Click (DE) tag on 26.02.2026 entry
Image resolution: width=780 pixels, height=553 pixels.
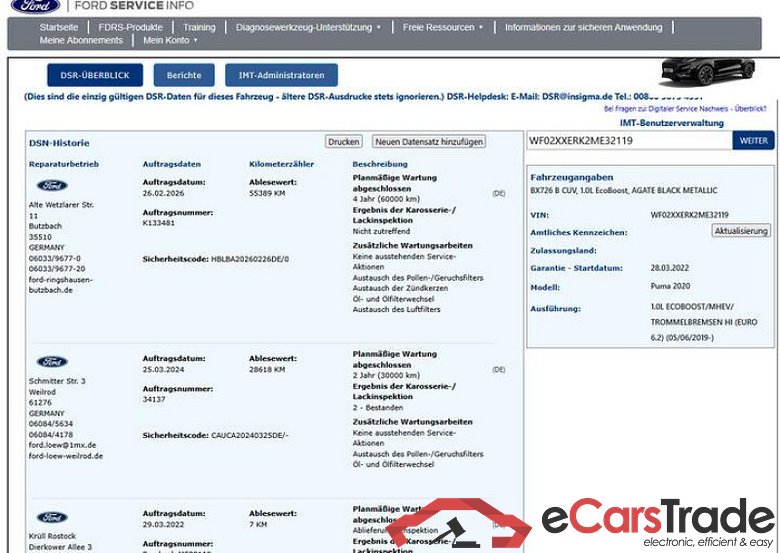pos(498,193)
